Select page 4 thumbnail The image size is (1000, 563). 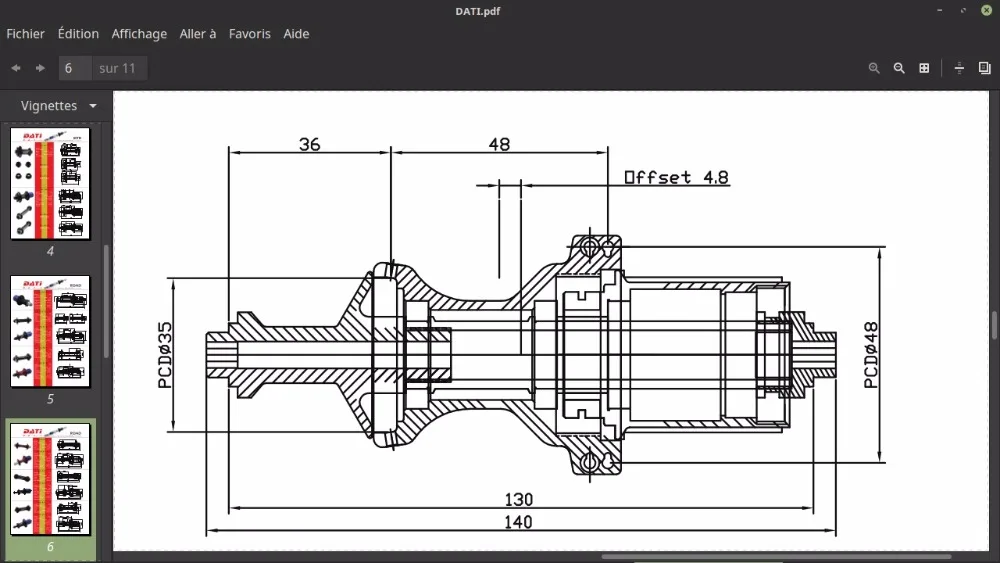[x=50, y=184]
